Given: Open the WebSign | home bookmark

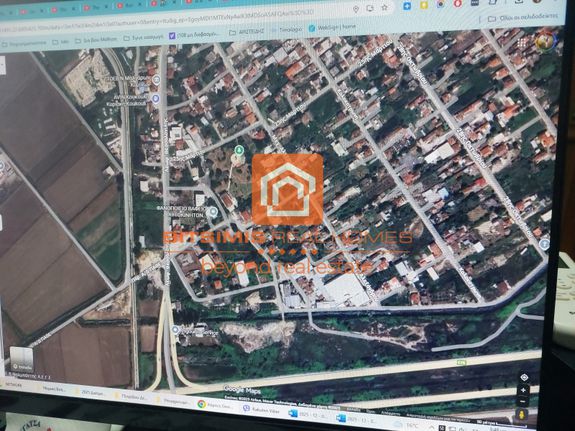Looking at the screenshot, I should click(332, 27).
